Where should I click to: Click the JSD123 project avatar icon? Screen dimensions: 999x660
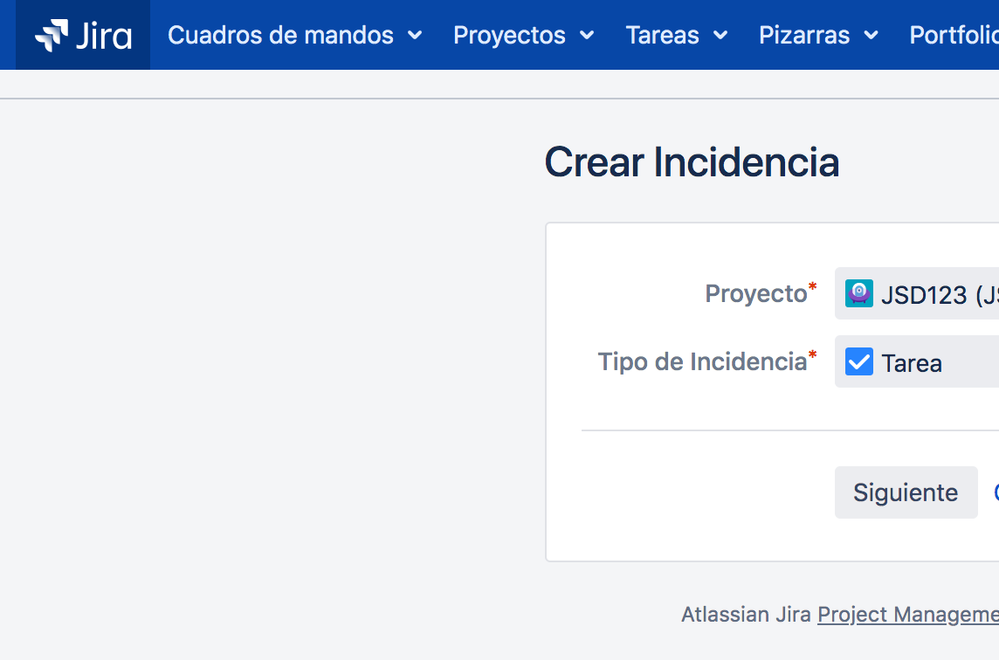859,294
